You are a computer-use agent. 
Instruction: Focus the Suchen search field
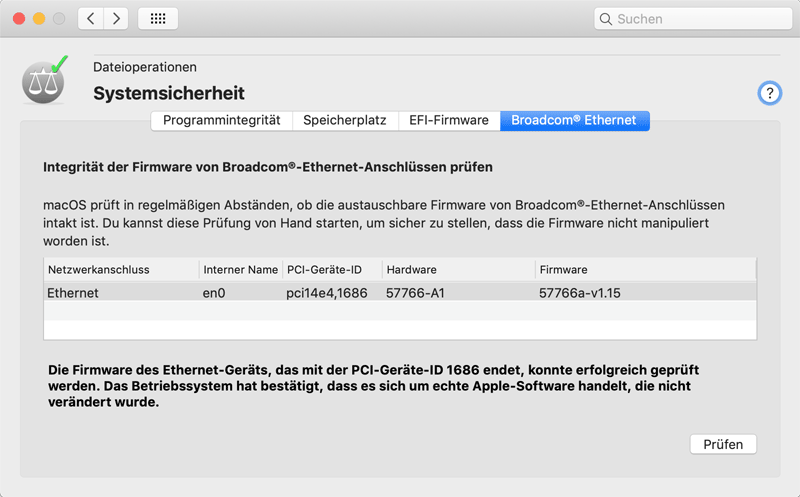tap(693, 19)
